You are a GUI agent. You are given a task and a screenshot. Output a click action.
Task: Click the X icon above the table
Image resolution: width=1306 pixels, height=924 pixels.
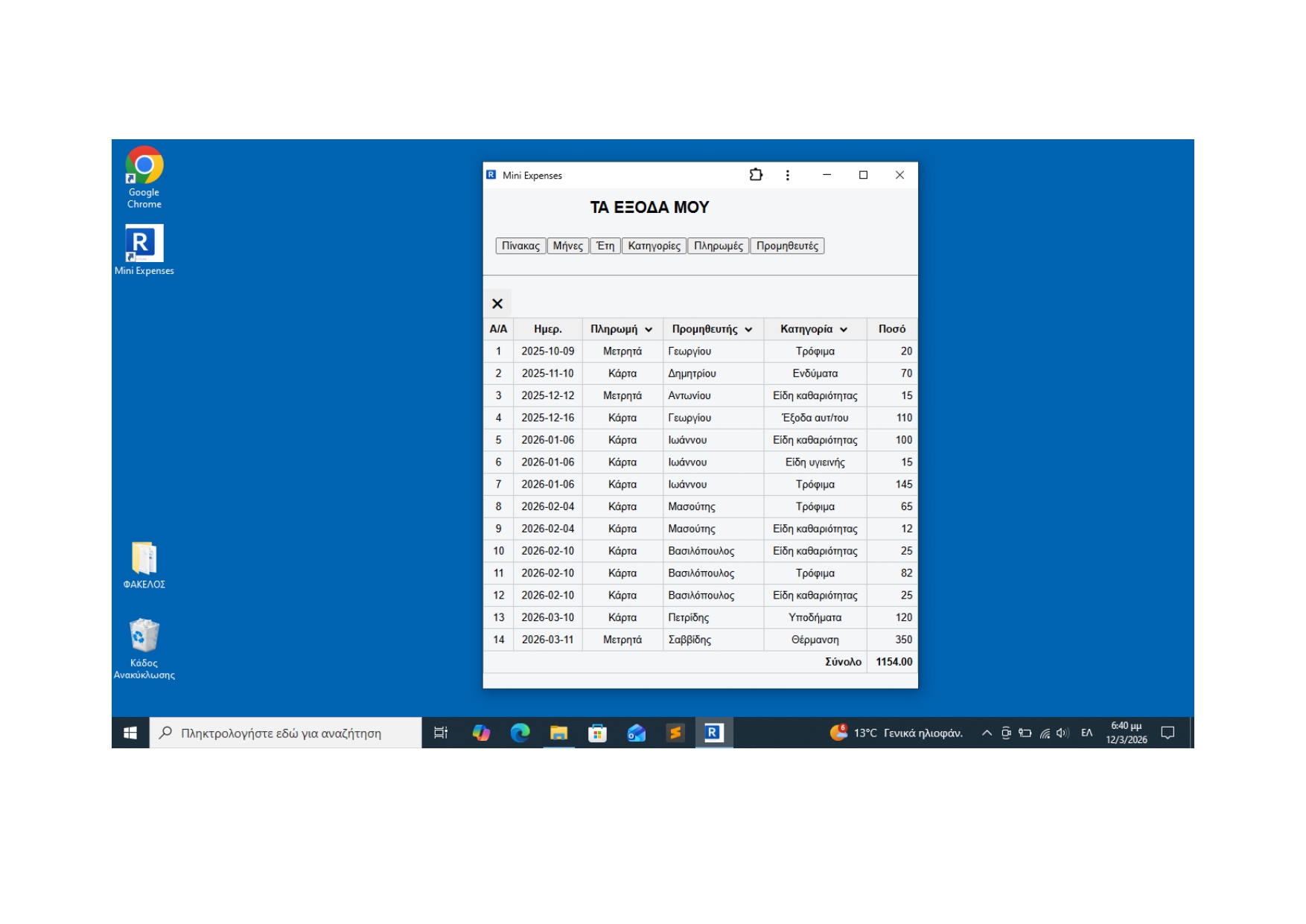click(497, 304)
